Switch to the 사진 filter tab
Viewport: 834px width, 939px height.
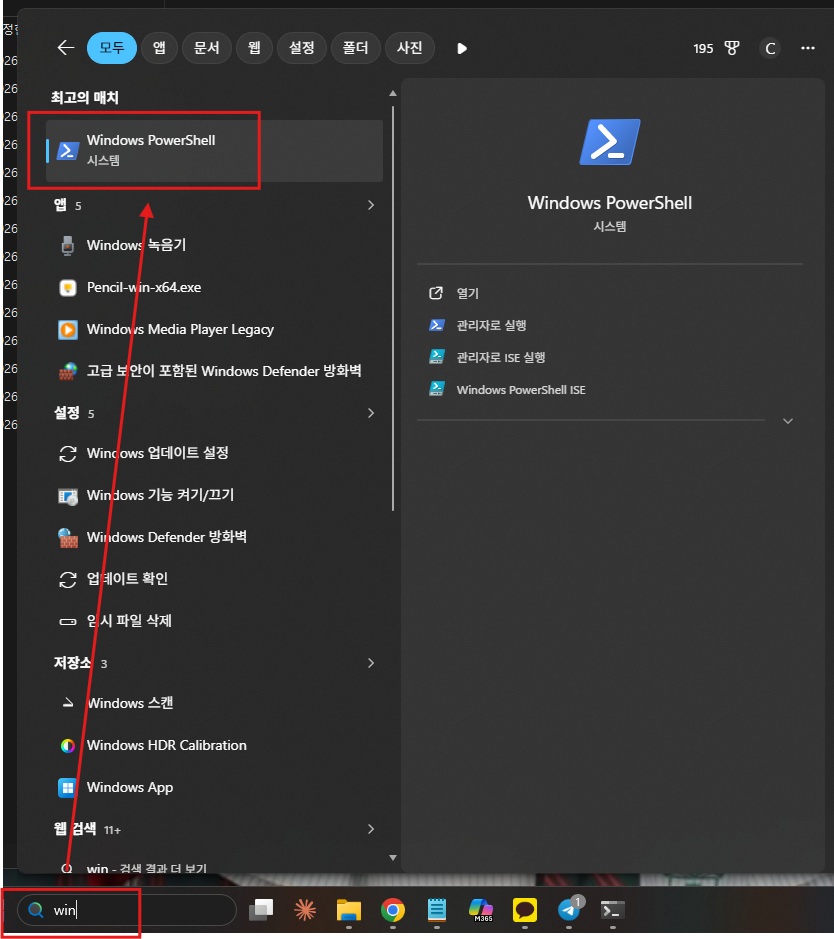tap(410, 48)
